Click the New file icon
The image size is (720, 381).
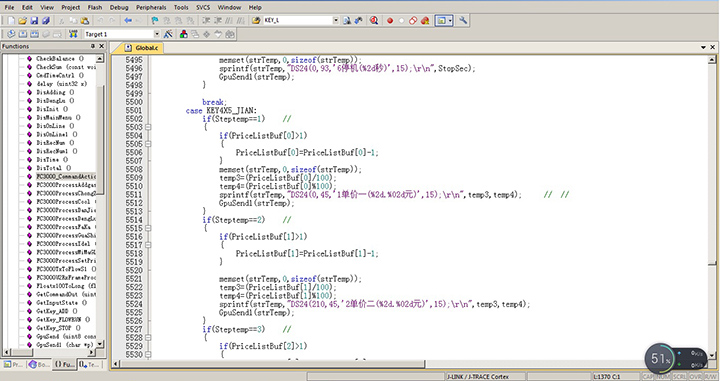[x=11, y=21]
